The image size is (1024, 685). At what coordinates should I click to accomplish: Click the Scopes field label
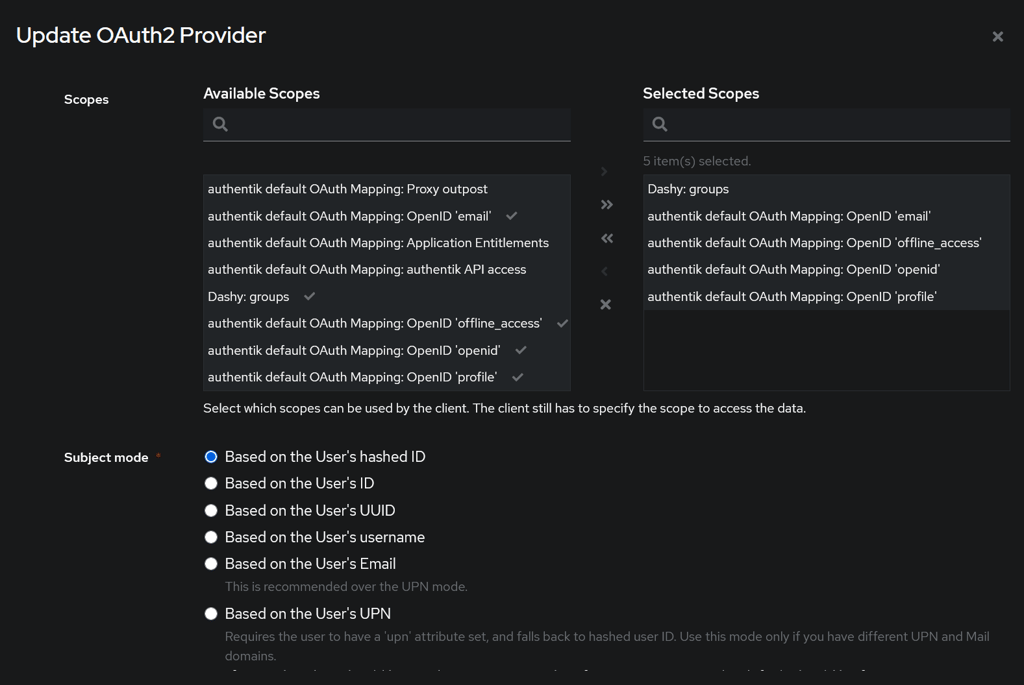pos(86,99)
